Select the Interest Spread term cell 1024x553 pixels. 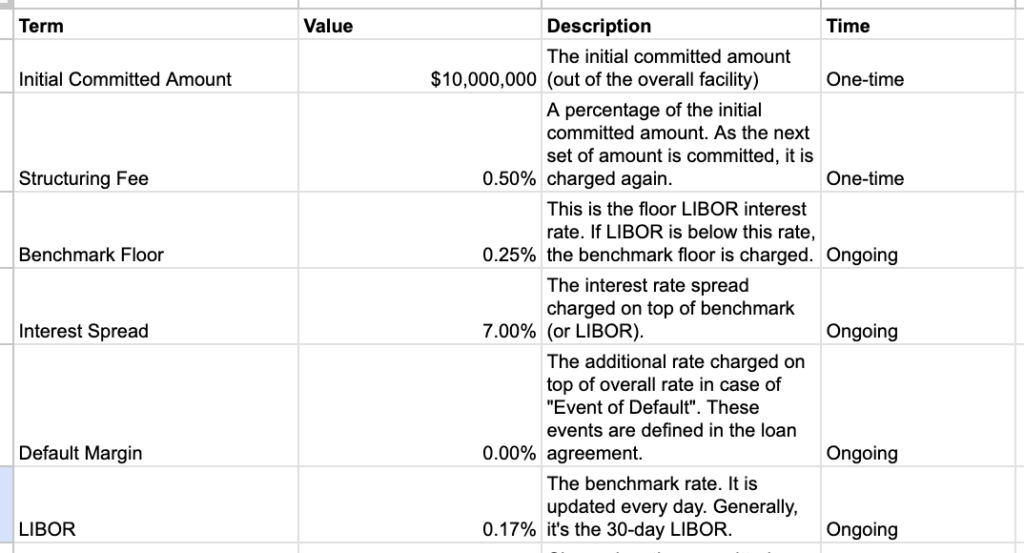point(83,331)
